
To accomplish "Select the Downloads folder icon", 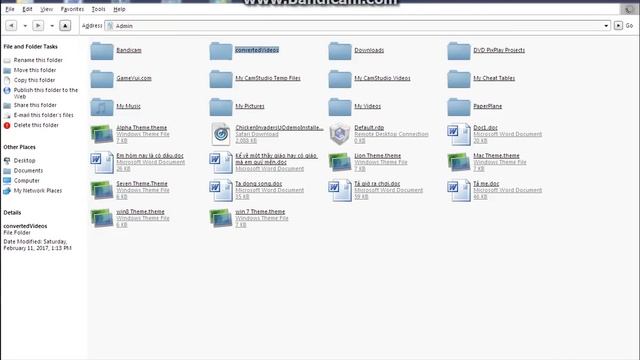I will coord(340,51).
